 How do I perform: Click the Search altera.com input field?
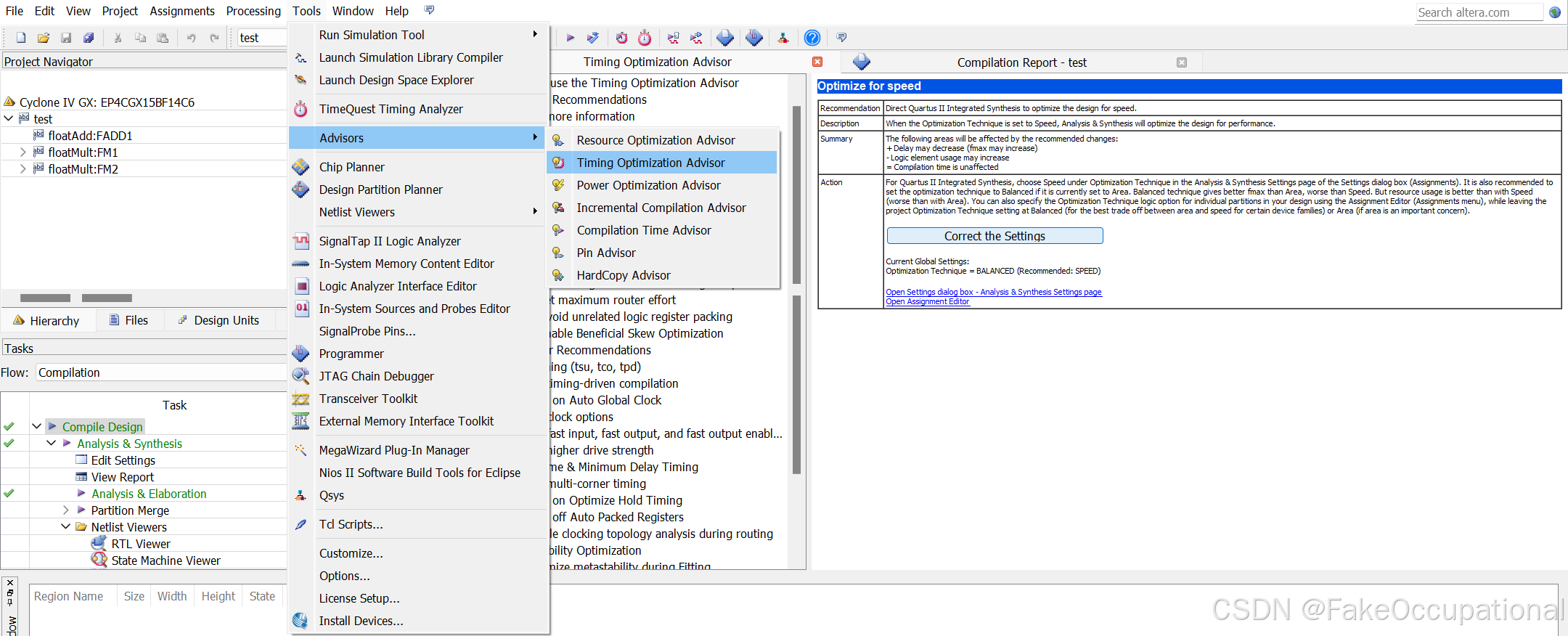pyautogui.click(x=1479, y=12)
